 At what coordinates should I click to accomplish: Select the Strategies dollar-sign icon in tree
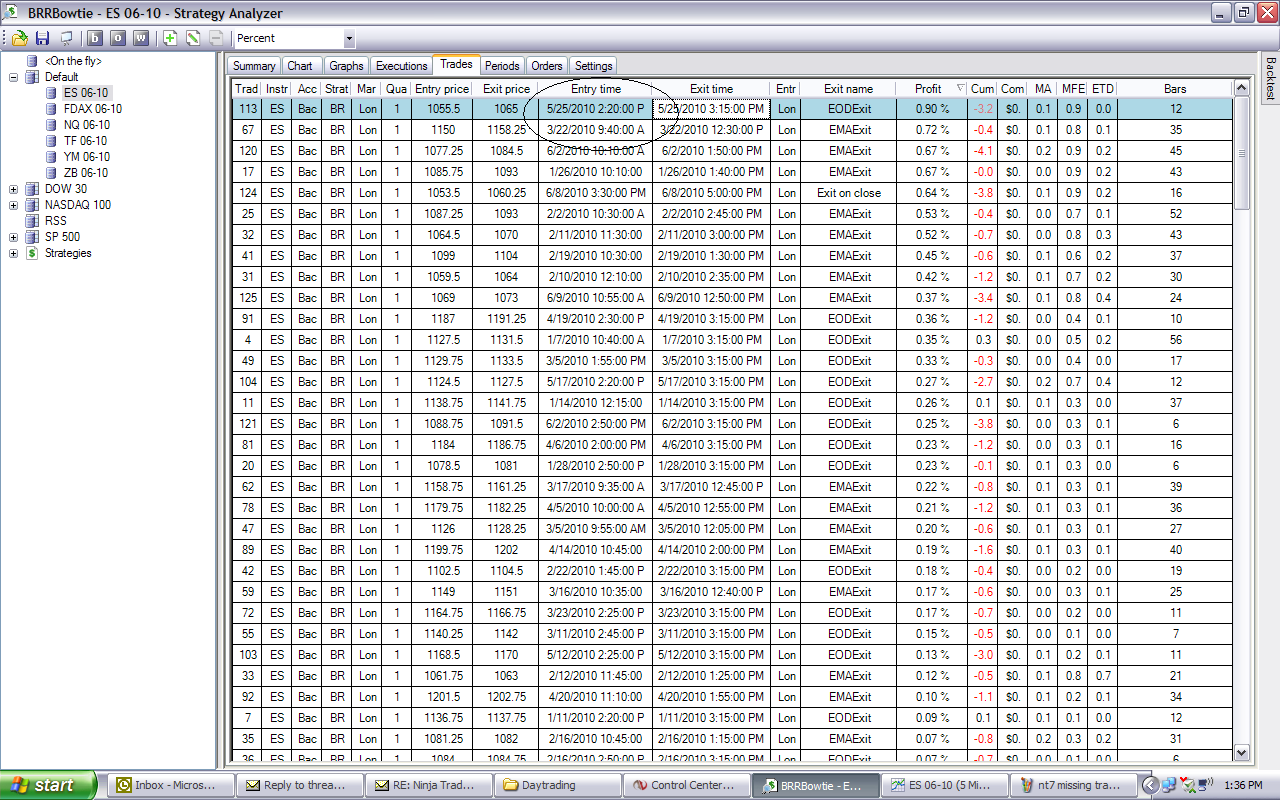(x=32, y=253)
